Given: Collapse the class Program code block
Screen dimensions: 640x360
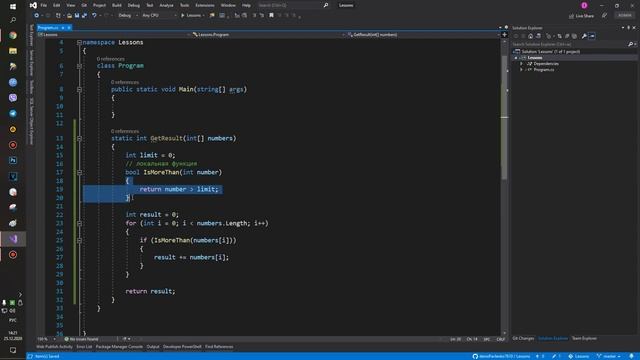Looking at the screenshot, I should (79, 66).
